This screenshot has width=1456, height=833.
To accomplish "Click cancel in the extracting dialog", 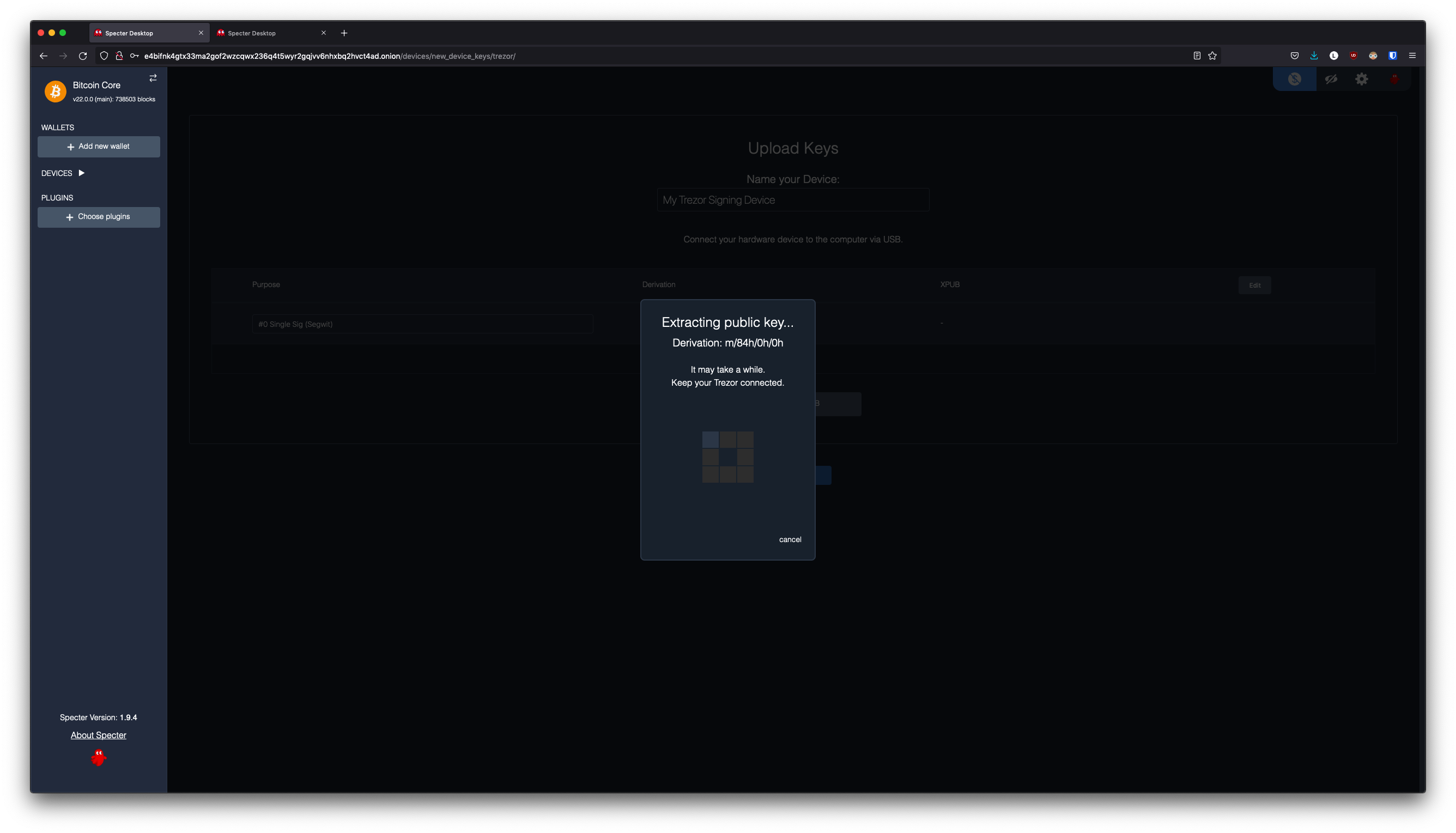I will tap(790, 539).
